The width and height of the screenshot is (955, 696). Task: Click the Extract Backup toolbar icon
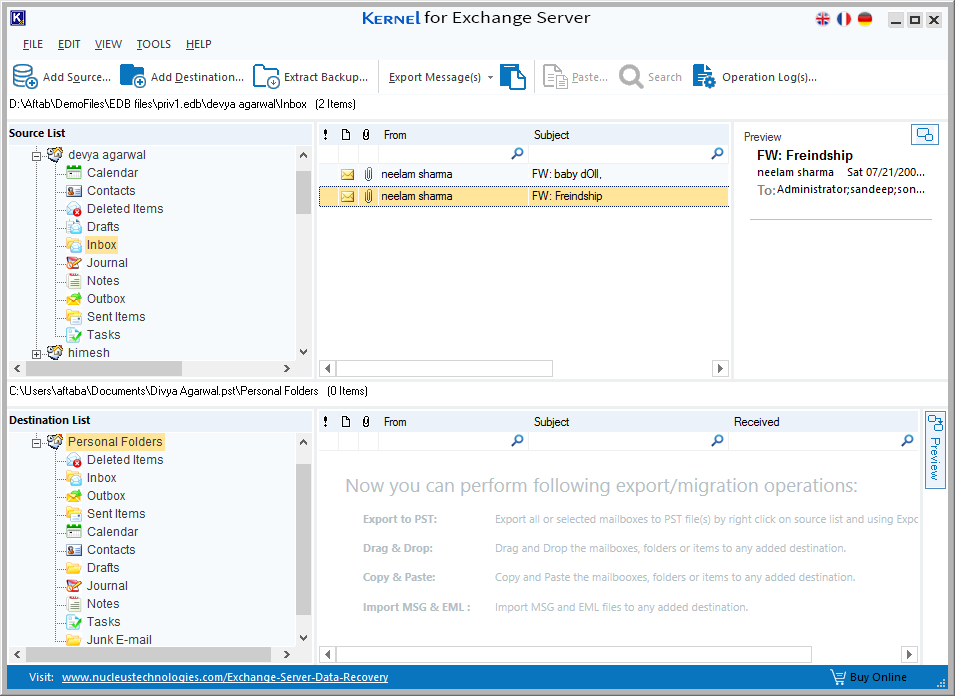pyautogui.click(x=266, y=77)
